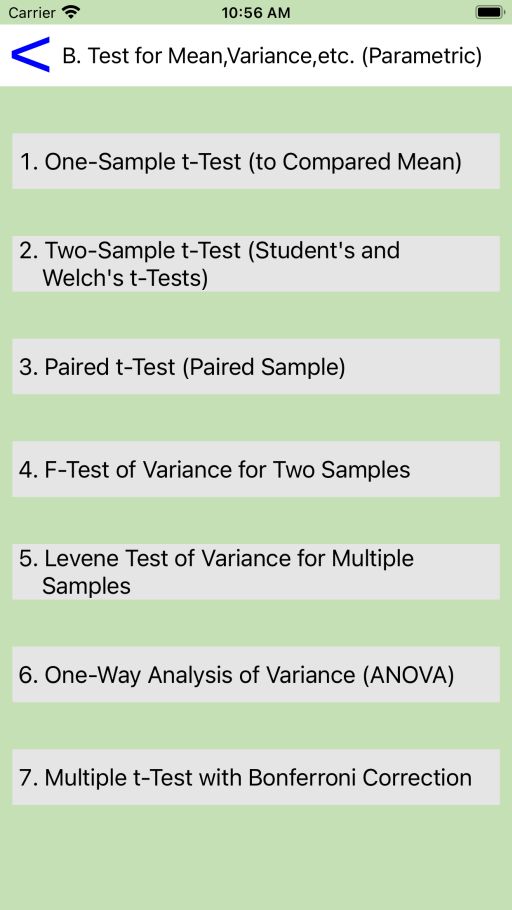
Task: Open One-Sample t-Test (to Compared Mean)
Action: click(256, 161)
